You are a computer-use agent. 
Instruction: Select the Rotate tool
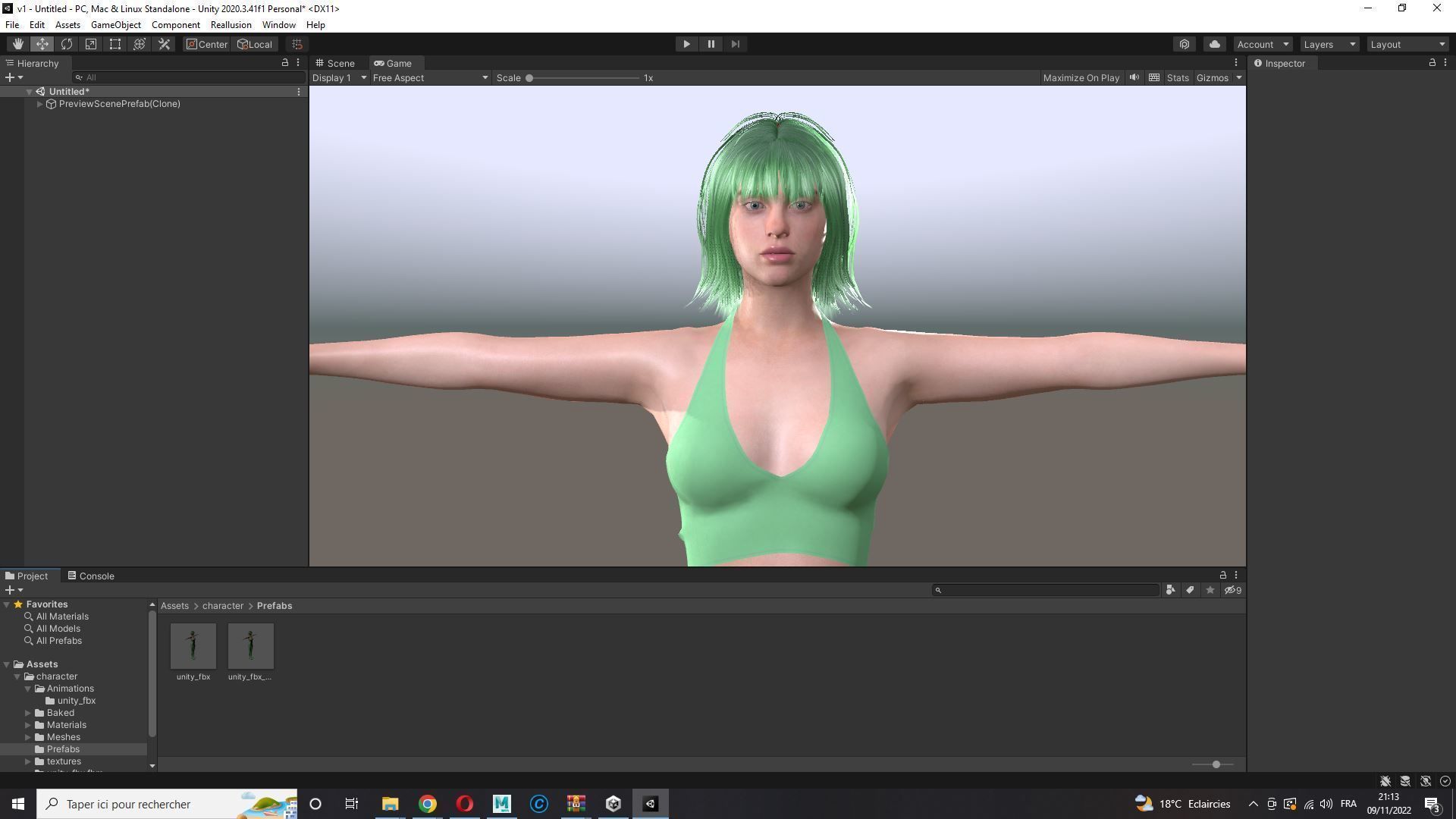point(67,44)
